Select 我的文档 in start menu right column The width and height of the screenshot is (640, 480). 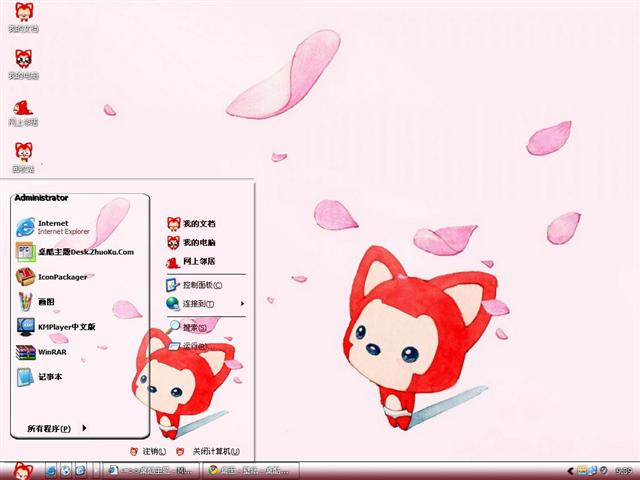coord(191,223)
